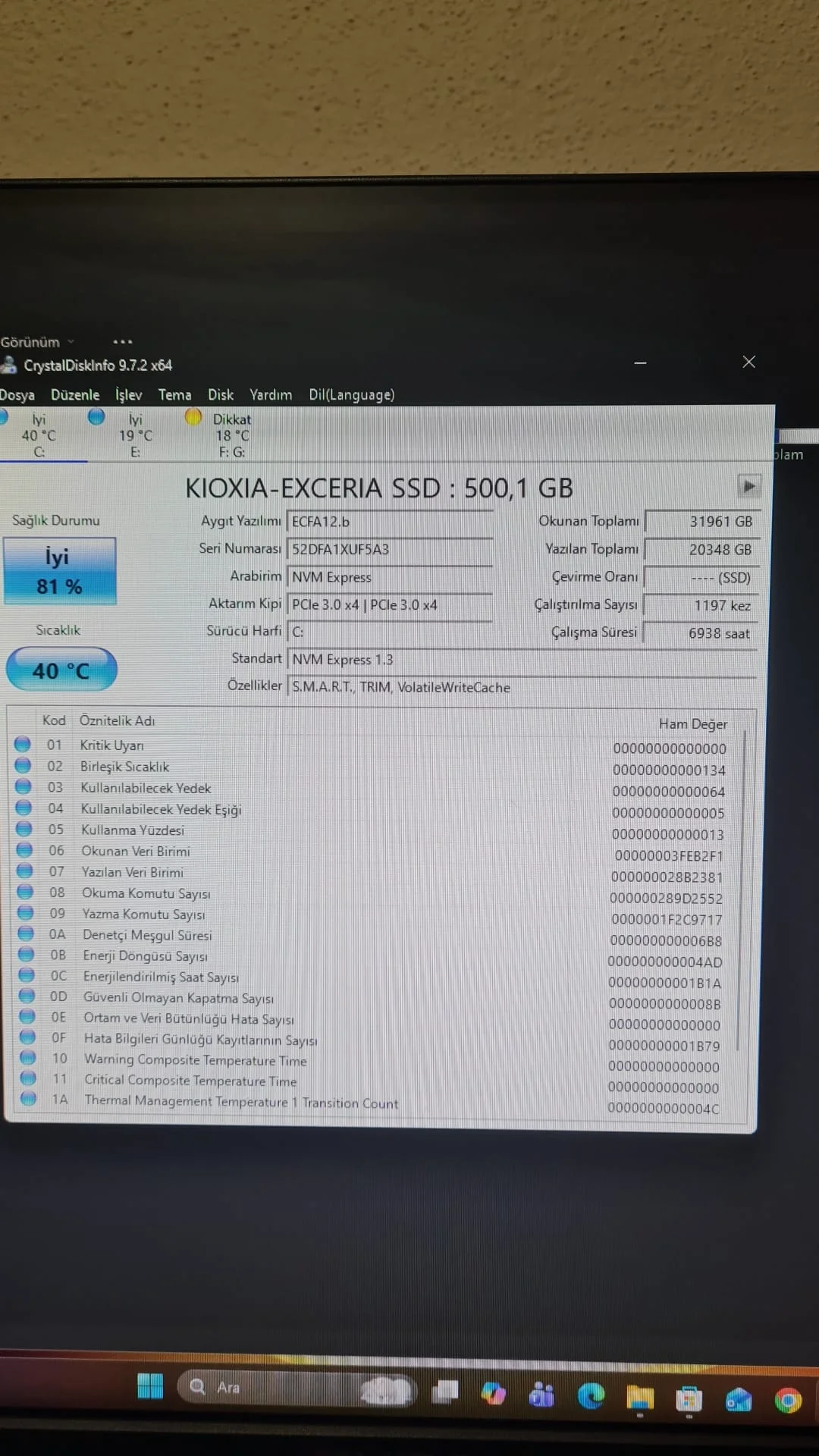Image resolution: width=819 pixels, height=1456 pixels.
Task: Click status icon for Kritik Uyarı row
Action: (x=23, y=744)
